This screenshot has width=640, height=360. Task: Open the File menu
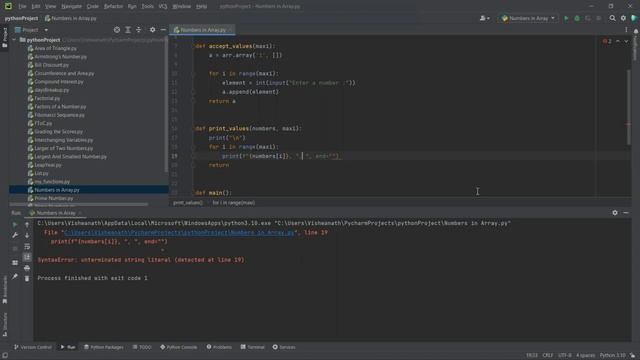coord(22,7)
